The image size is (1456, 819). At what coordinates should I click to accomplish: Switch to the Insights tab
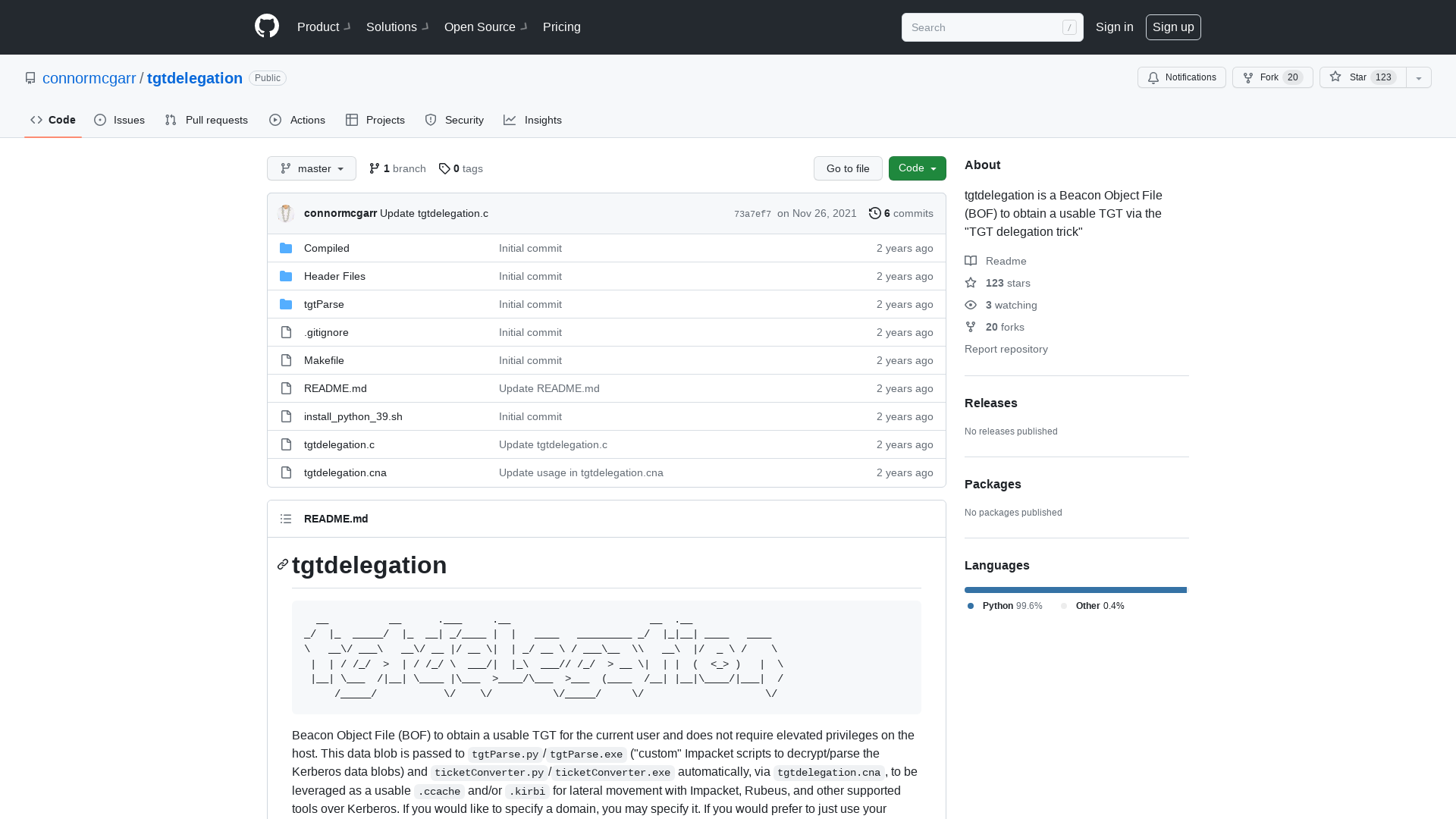(533, 120)
